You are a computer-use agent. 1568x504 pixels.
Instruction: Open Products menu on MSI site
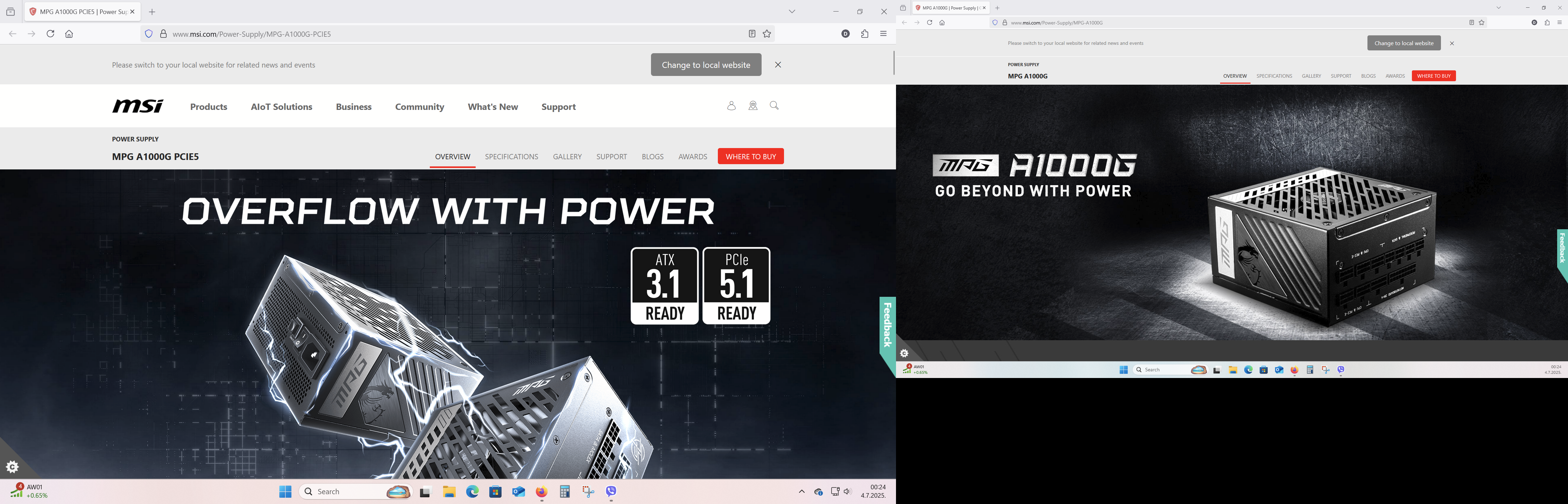point(209,106)
